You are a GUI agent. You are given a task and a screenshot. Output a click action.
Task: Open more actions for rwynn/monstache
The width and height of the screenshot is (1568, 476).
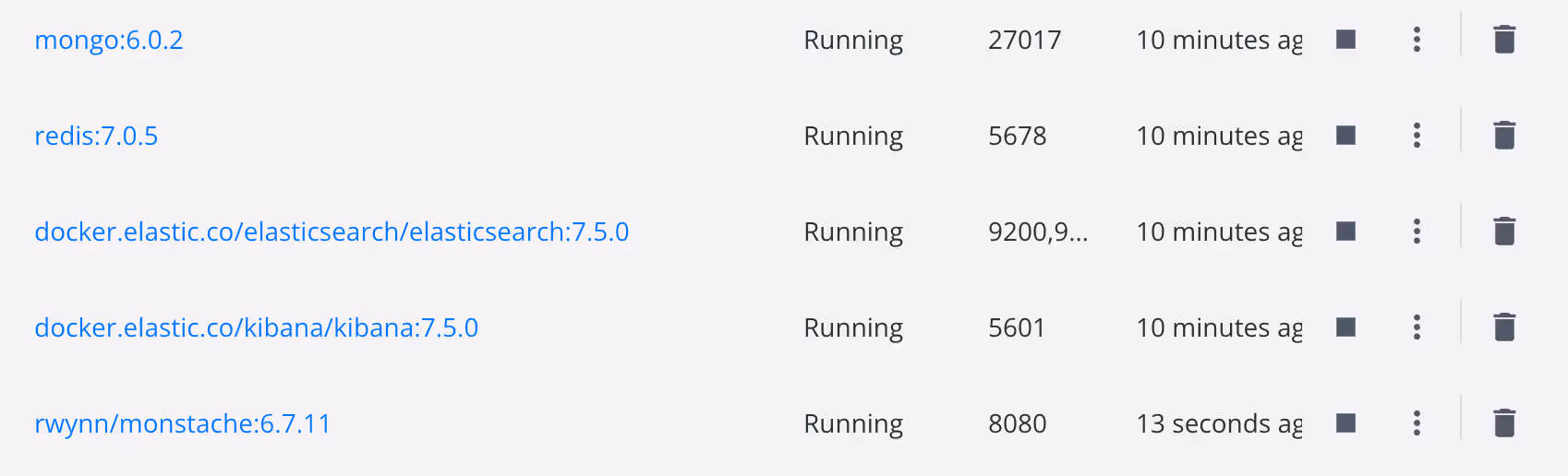[x=1417, y=423]
